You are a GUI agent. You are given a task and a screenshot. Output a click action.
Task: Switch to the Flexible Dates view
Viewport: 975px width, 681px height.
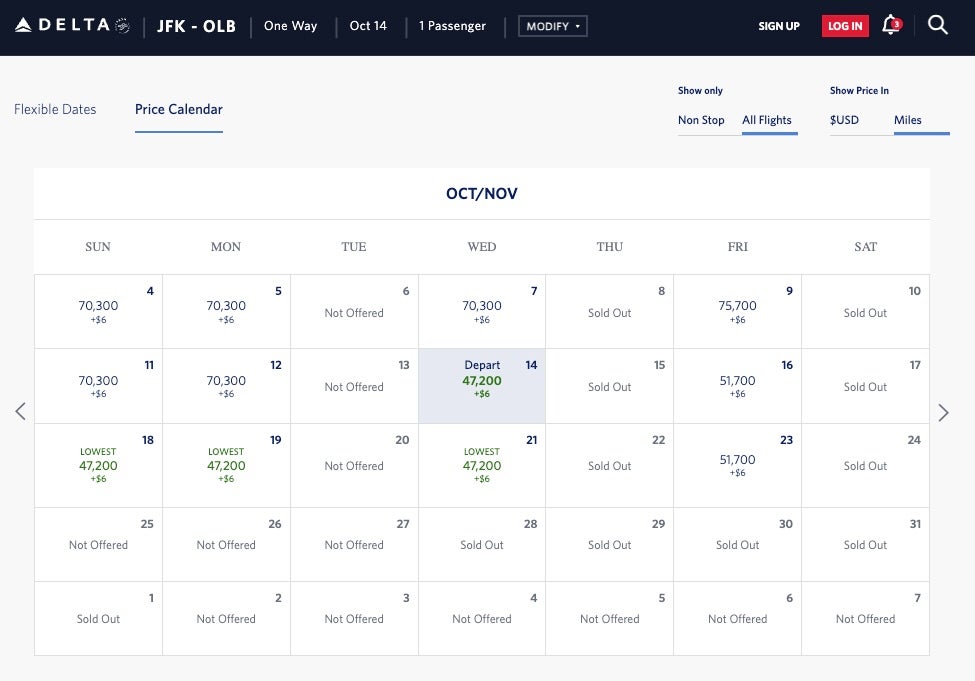(55, 109)
